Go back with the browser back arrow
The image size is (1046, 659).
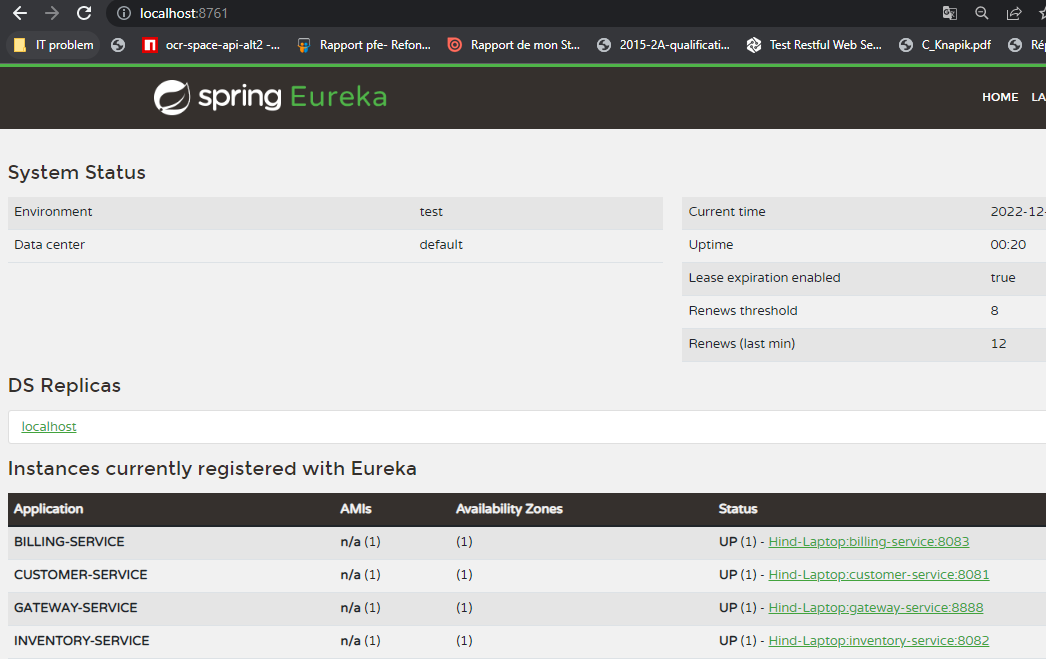[20, 13]
